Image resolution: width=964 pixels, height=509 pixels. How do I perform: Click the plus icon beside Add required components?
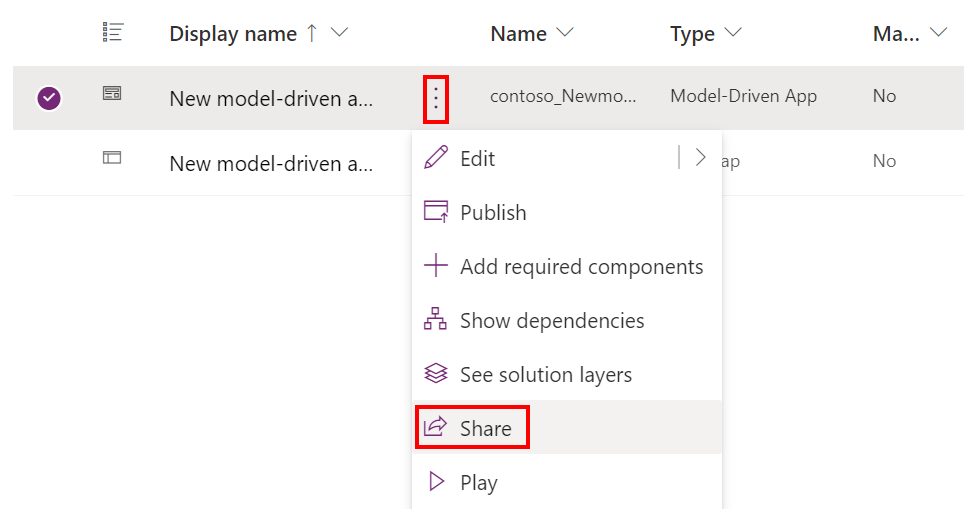(436, 266)
